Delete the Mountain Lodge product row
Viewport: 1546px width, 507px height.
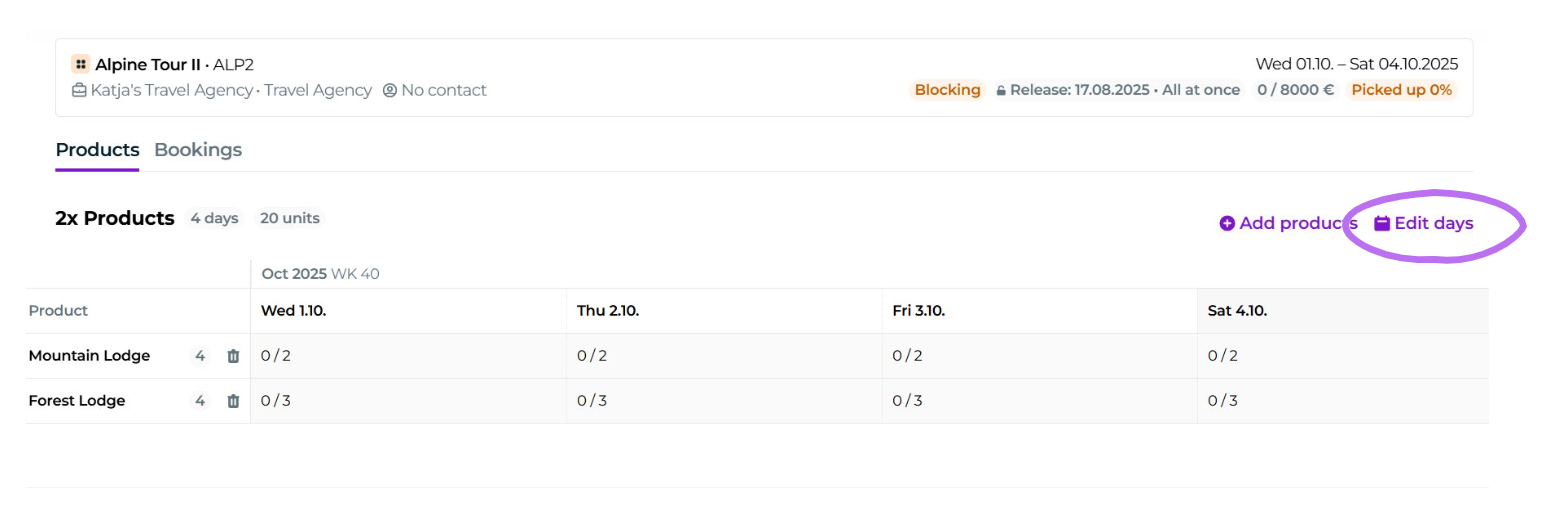233,356
